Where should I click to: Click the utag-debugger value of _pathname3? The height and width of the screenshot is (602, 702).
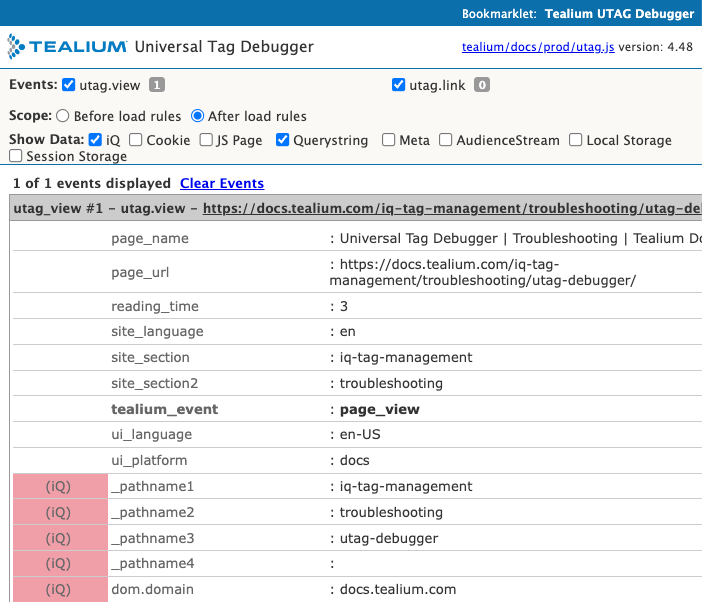(389, 538)
